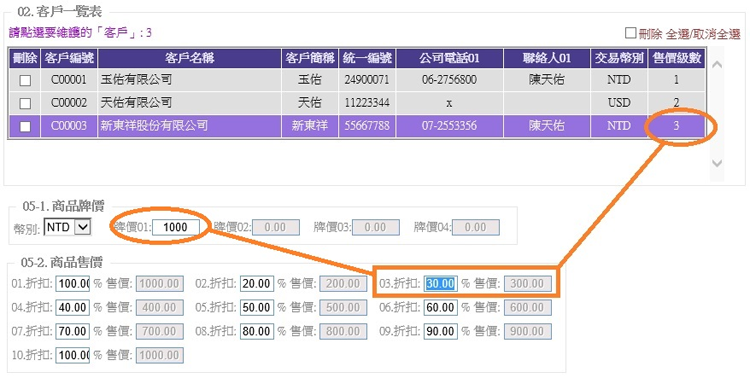Click the scroll down arrow of customer list
This screenshot has width=750, height=378.
pos(717,163)
